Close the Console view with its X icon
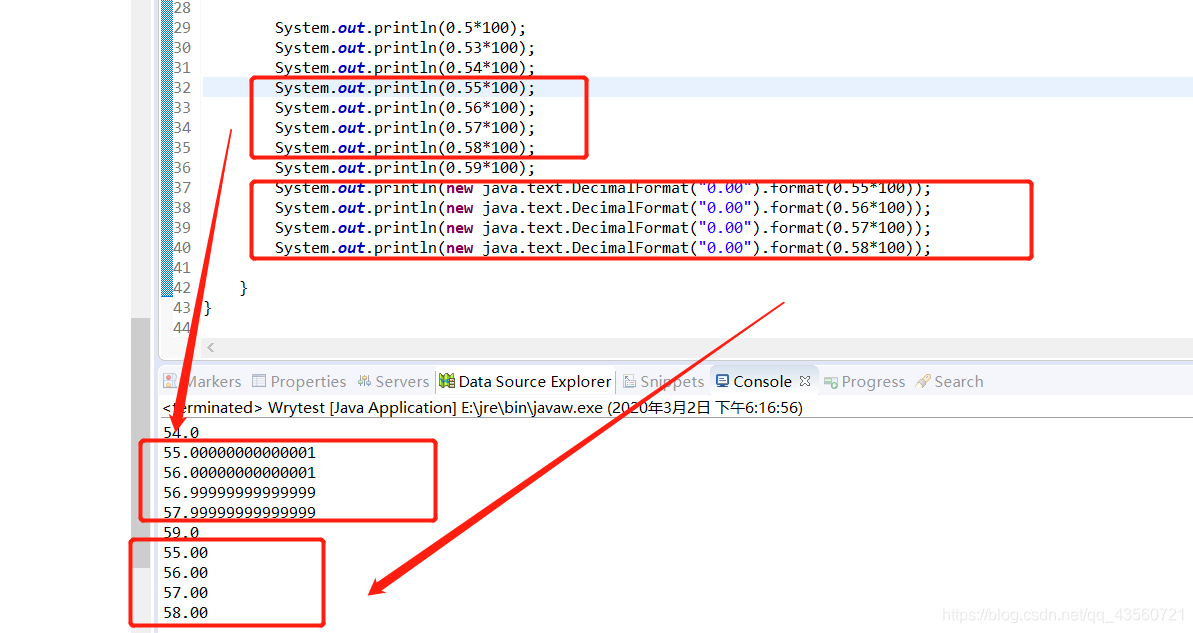This screenshot has width=1193, height=633. 804,381
